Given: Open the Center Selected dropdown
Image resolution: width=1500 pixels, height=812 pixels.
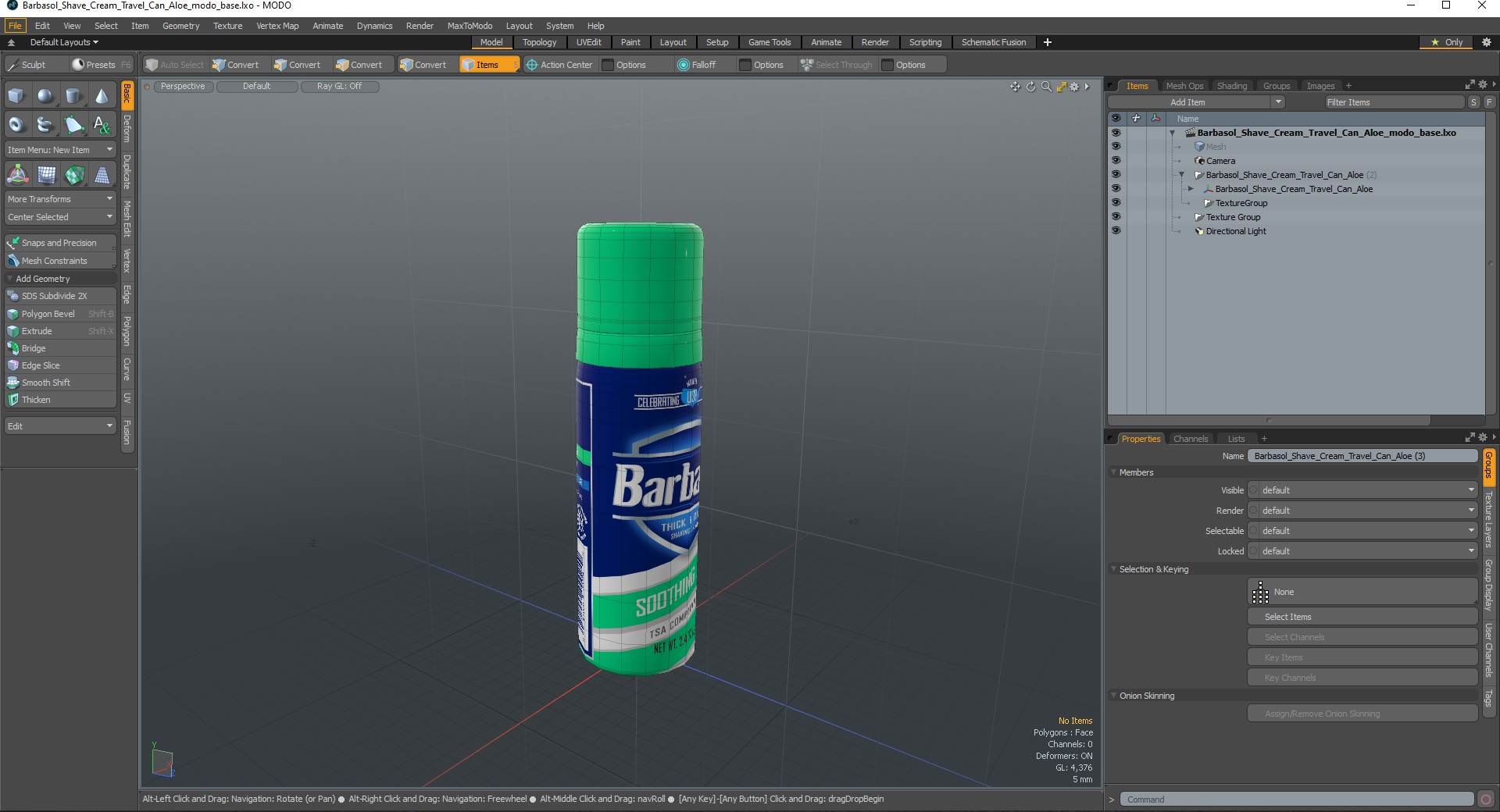Looking at the screenshot, I should coord(60,217).
